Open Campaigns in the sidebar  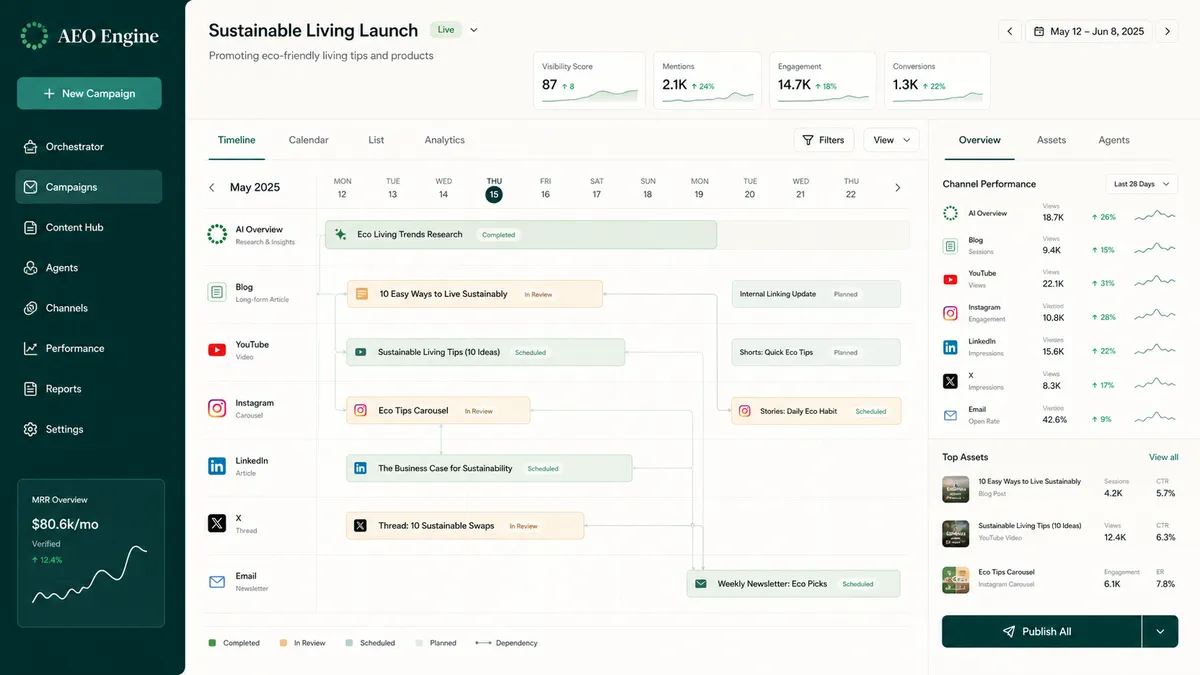pos(89,187)
